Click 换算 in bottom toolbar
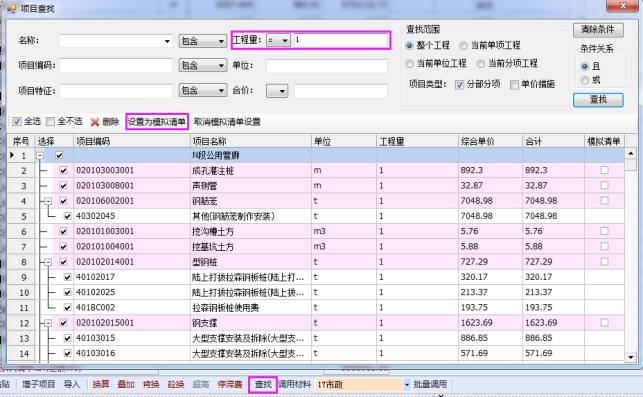The image size is (643, 397). [101, 385]
